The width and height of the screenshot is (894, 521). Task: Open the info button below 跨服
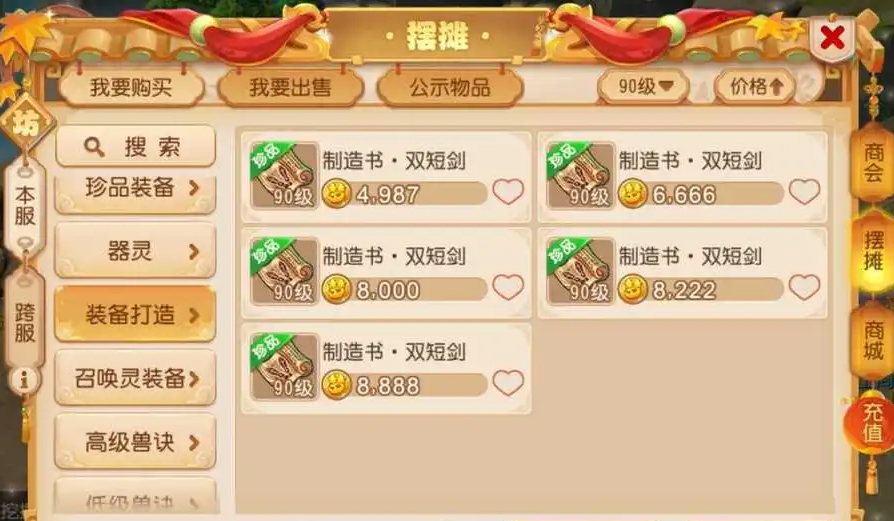coord(24,380)
